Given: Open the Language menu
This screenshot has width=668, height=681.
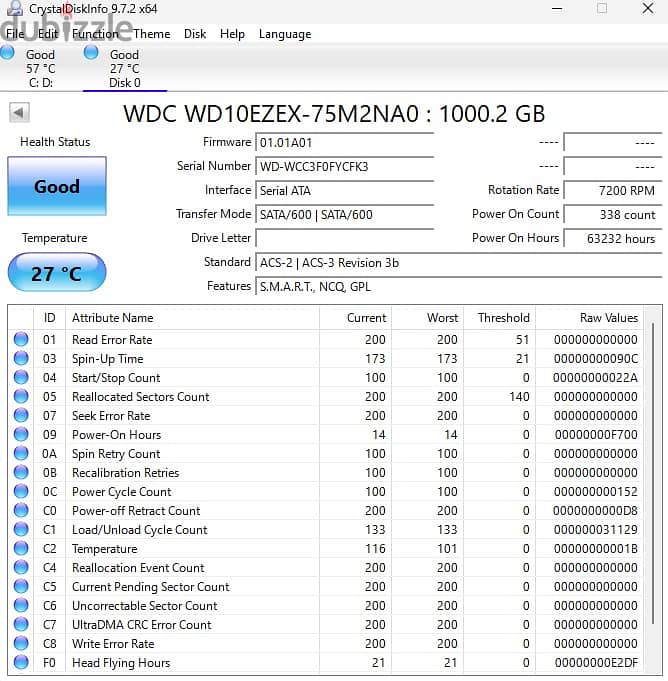Looking at the screenshot, I should click(285, 34).
